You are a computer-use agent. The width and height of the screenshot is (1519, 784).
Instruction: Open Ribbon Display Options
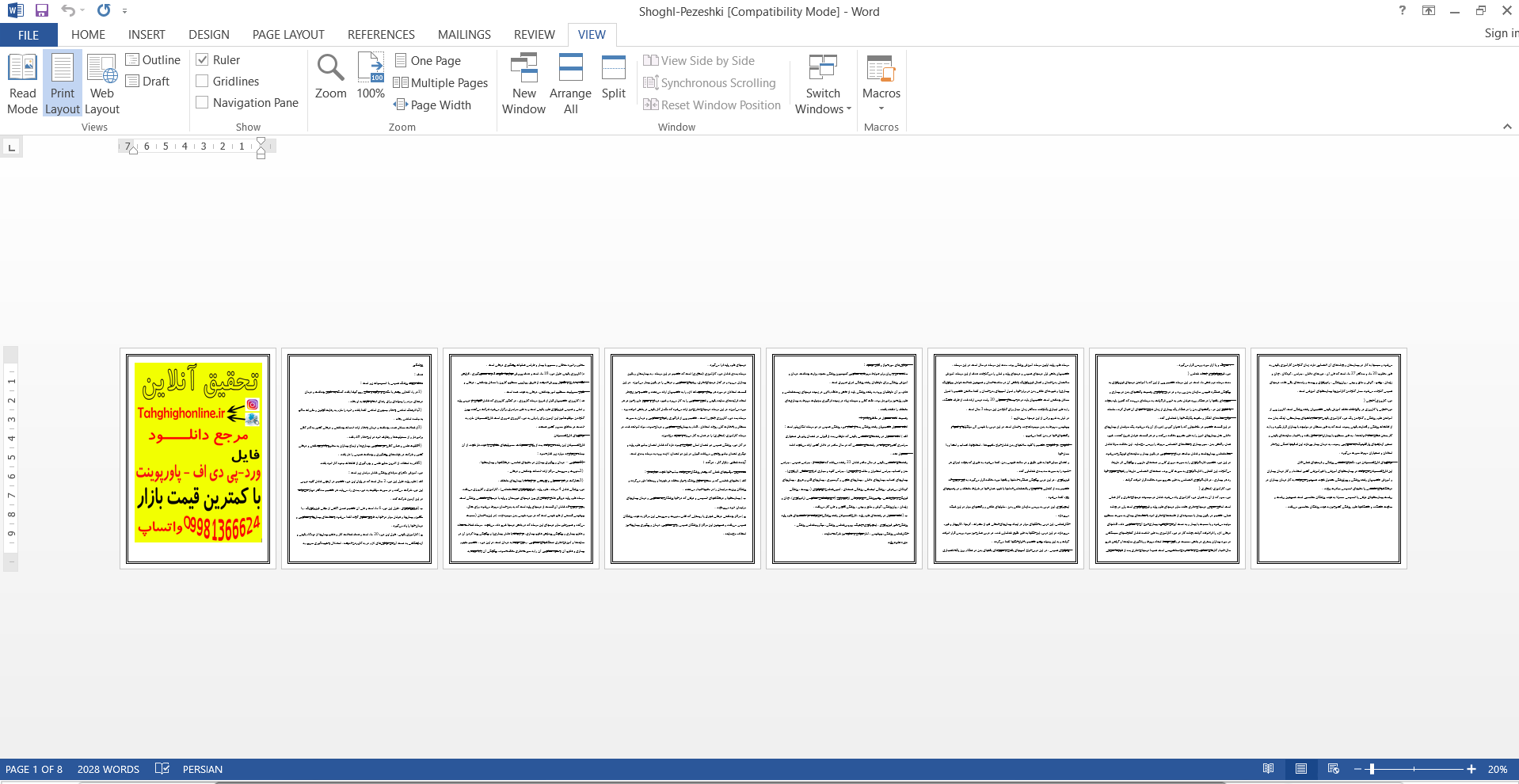[x=1429, y=10]
